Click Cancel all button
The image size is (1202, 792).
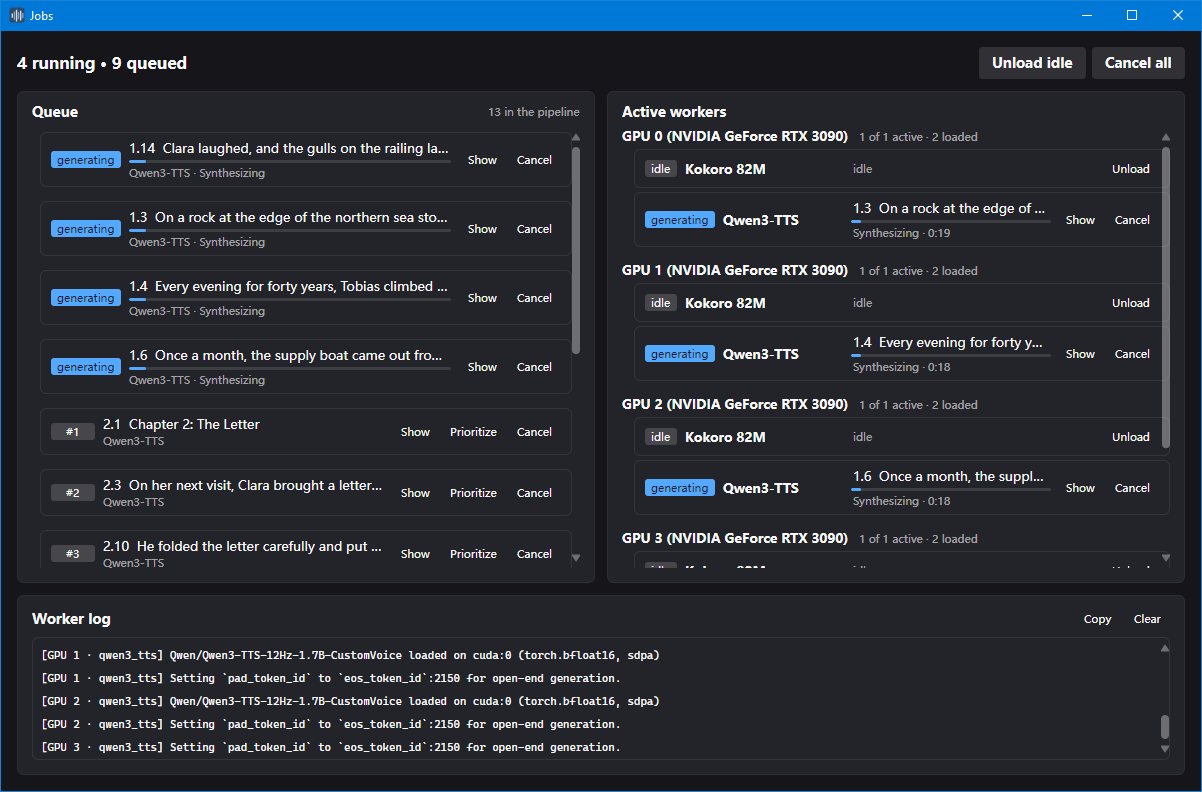tap(1138, 63)
